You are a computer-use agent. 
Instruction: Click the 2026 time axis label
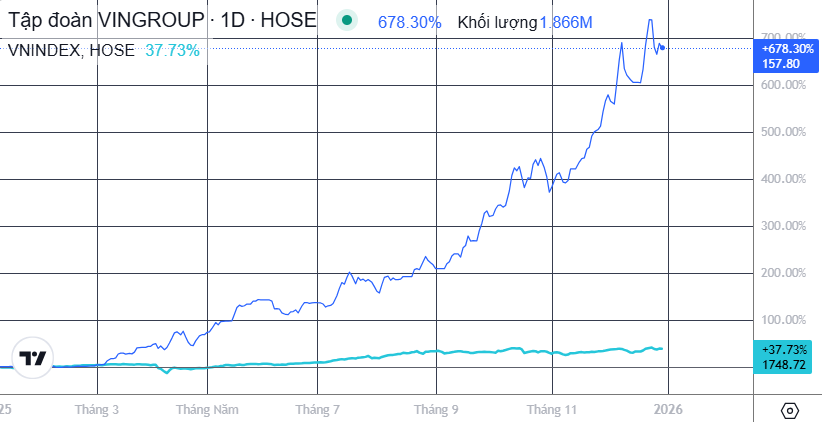(667, 409)
